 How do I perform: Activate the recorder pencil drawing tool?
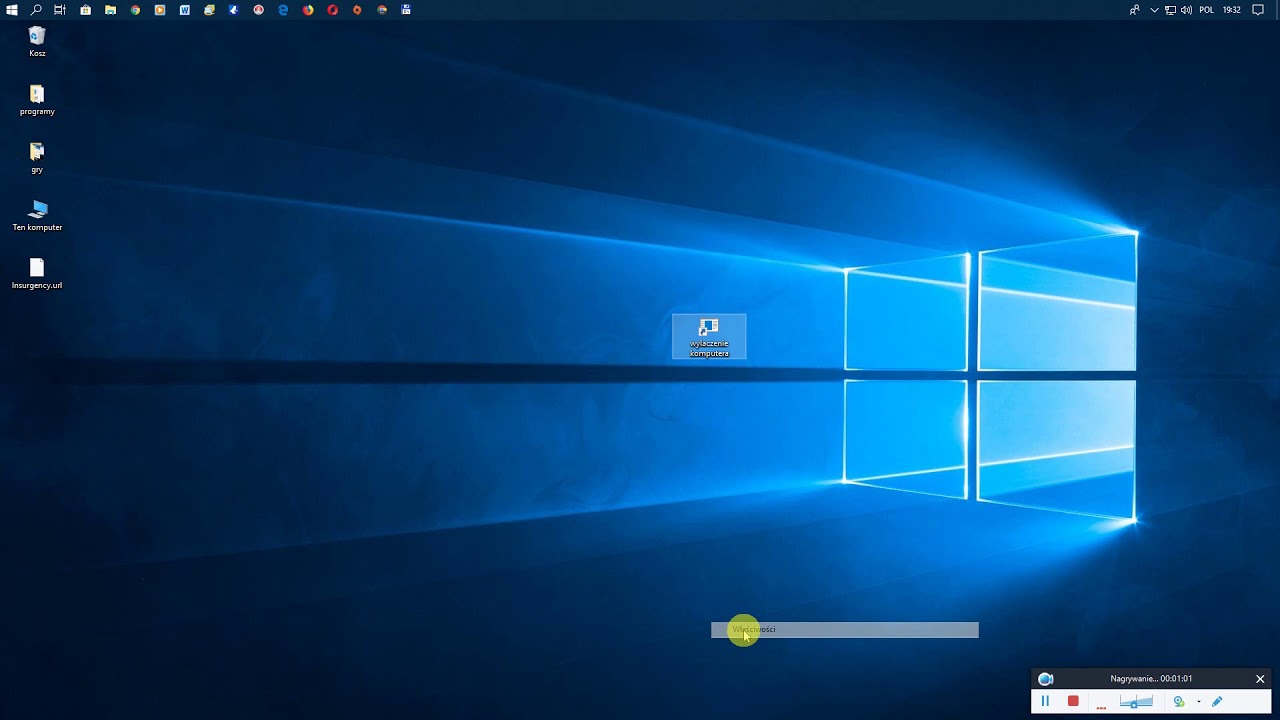1217,701
